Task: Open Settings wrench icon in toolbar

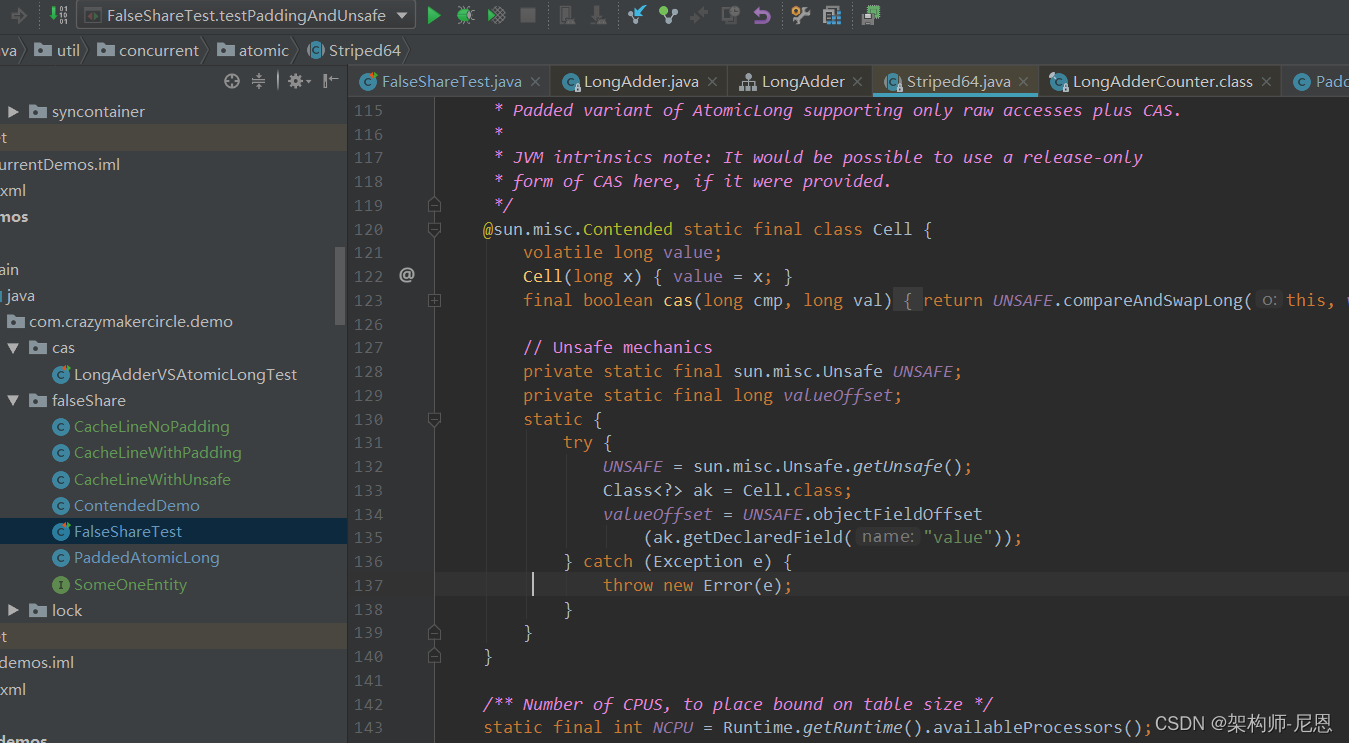Action: [x=800, y=15]
